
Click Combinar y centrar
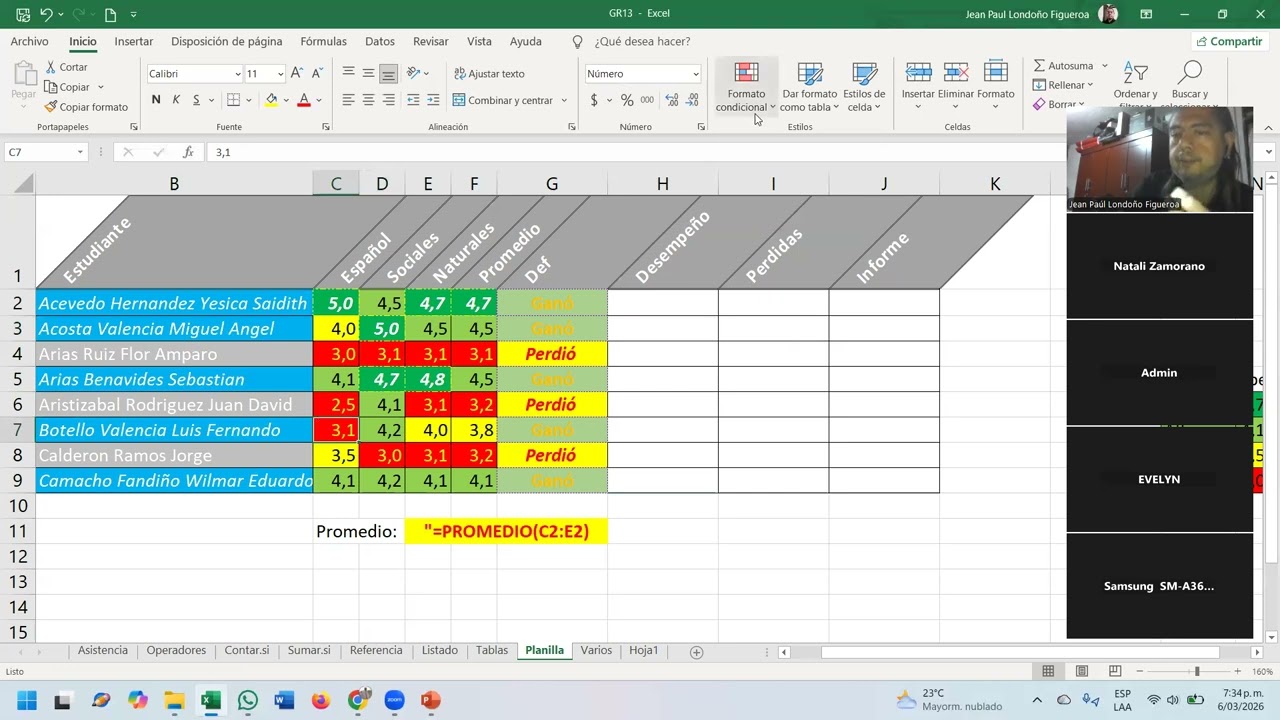click(503, 100)
